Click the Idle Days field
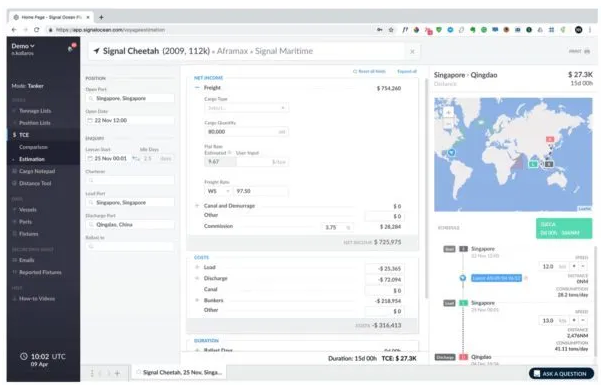Viewport: 601px width, 385px height. tap(157, 158)
